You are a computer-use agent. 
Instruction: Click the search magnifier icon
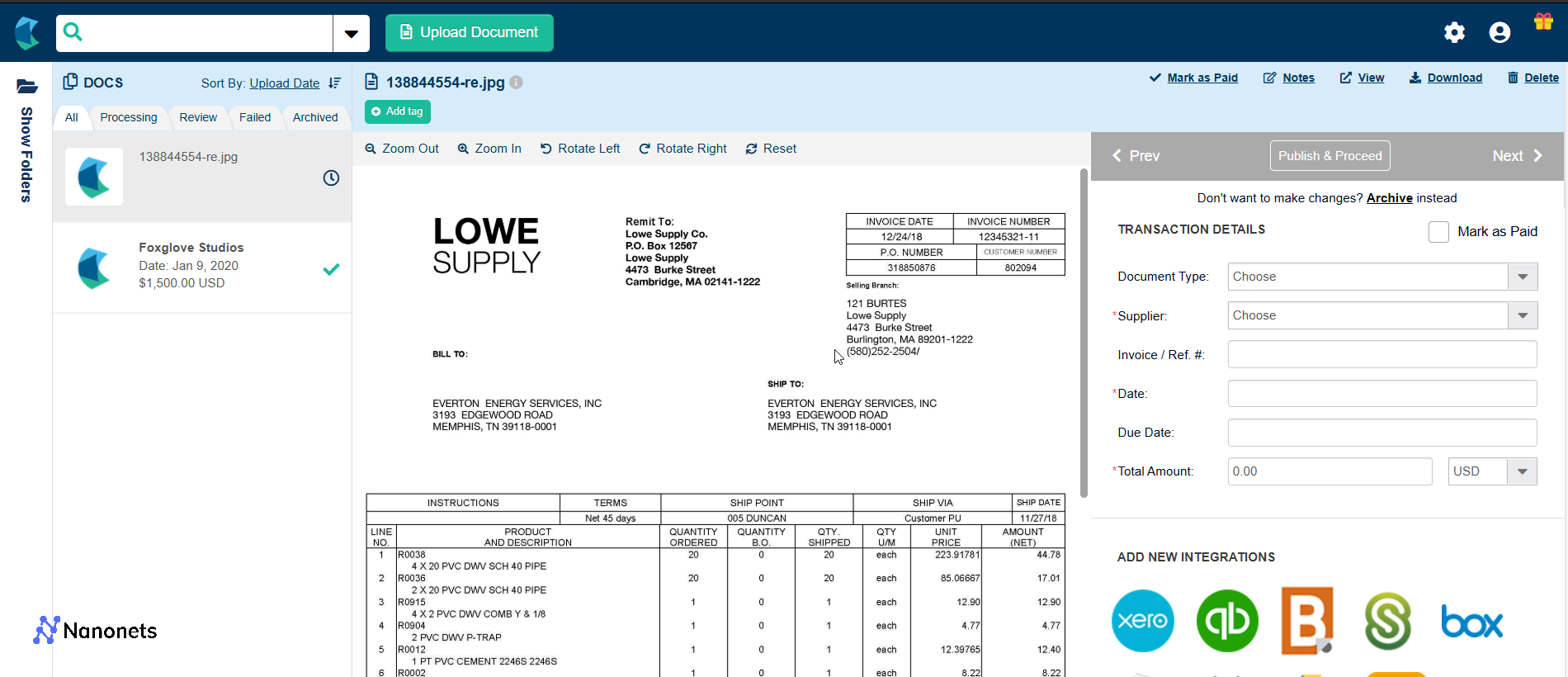pos(73,32)
